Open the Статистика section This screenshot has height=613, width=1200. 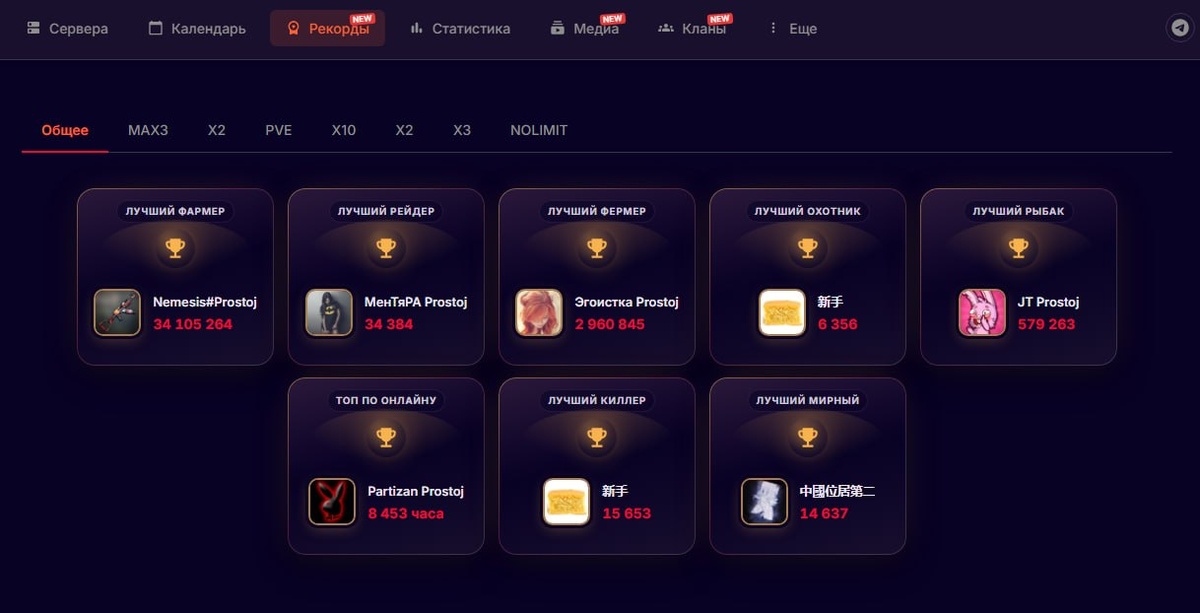(x=460, y=29)
